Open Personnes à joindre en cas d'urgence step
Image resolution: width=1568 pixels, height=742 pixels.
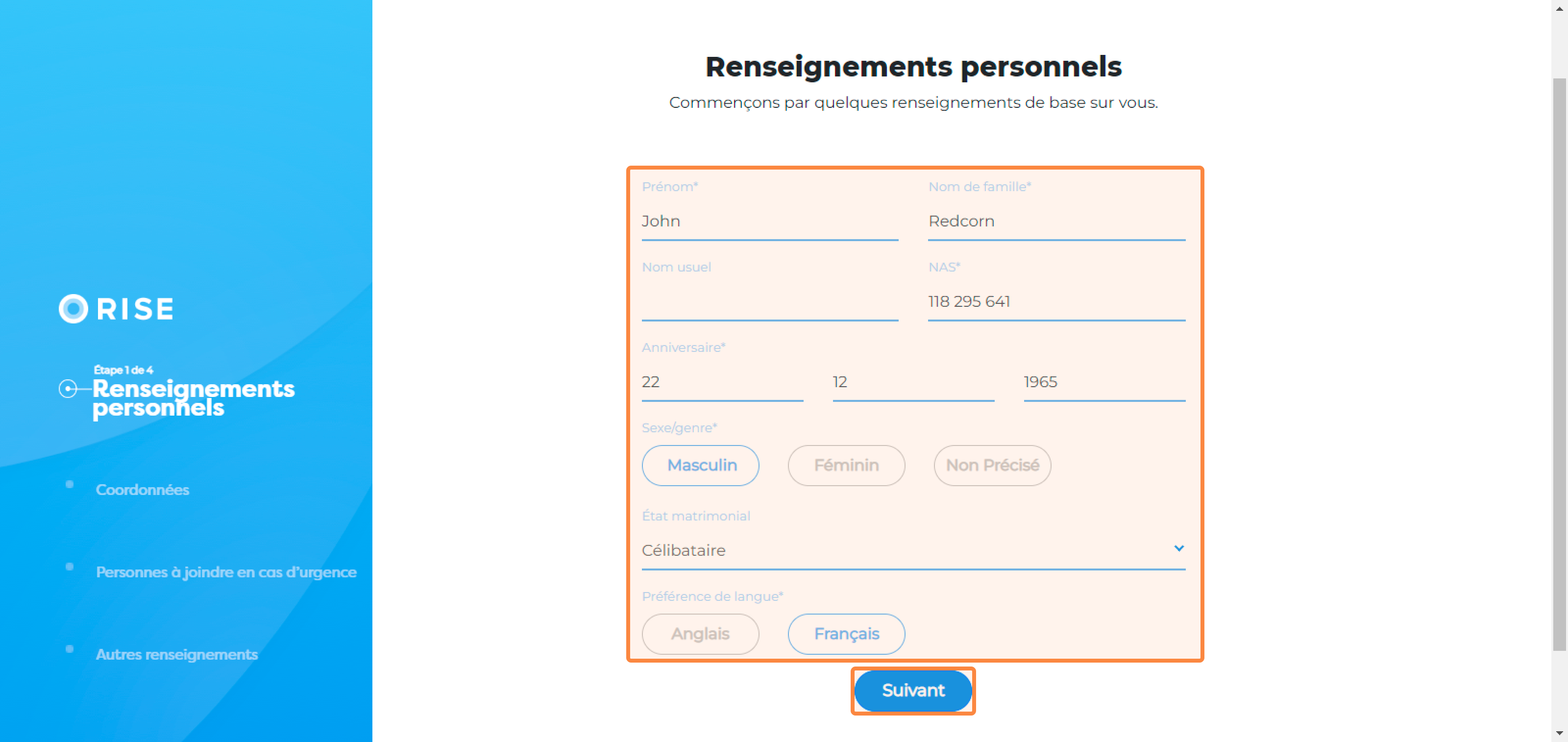click(226, 572)
